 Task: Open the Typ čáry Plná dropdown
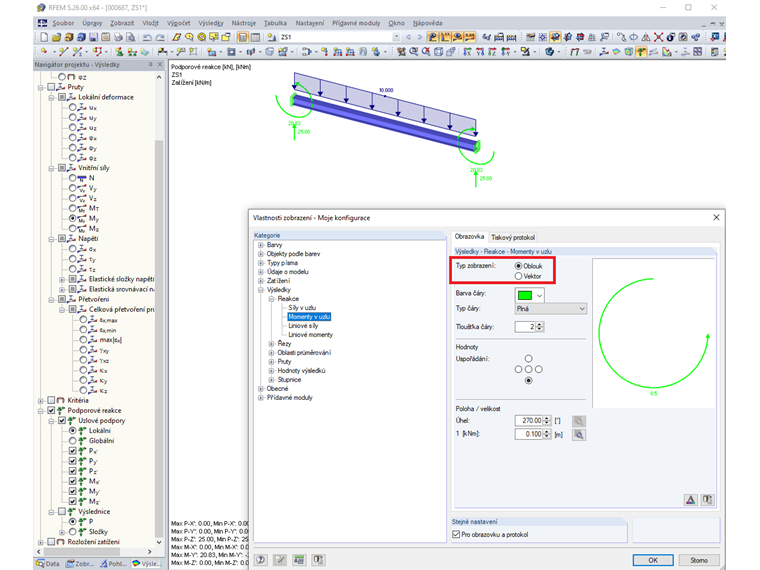(x=551, y=309)
